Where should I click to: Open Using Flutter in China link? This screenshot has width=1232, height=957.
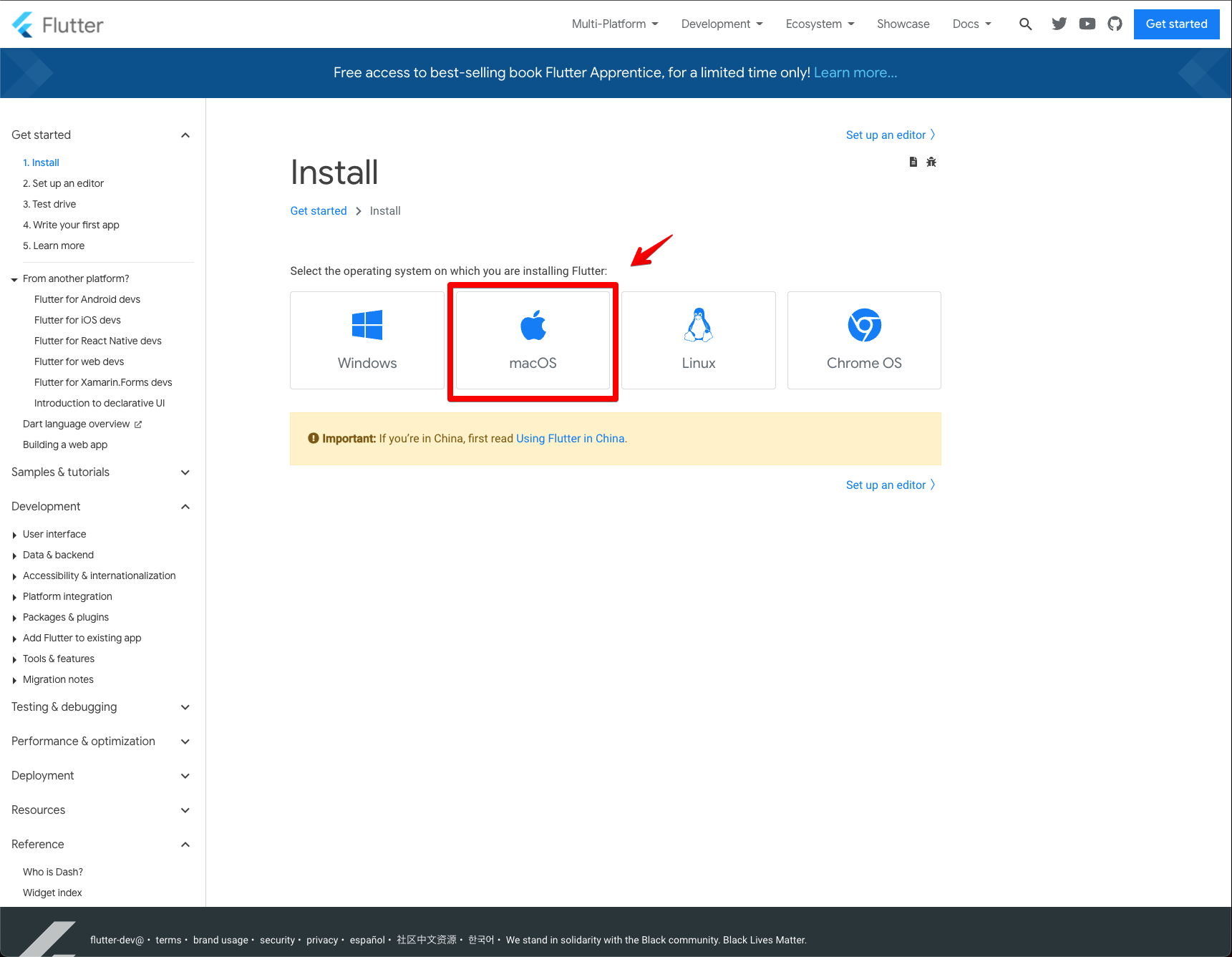571,439
